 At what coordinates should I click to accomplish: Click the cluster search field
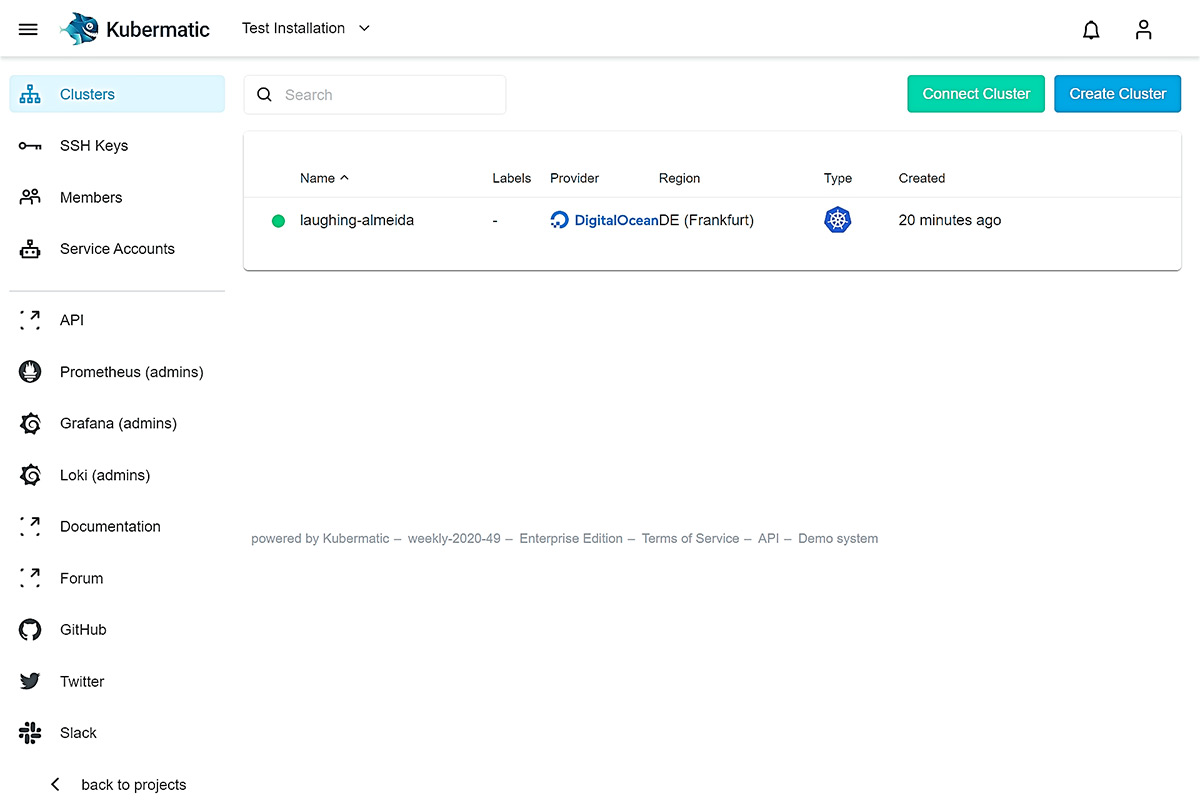click(375, 94)
